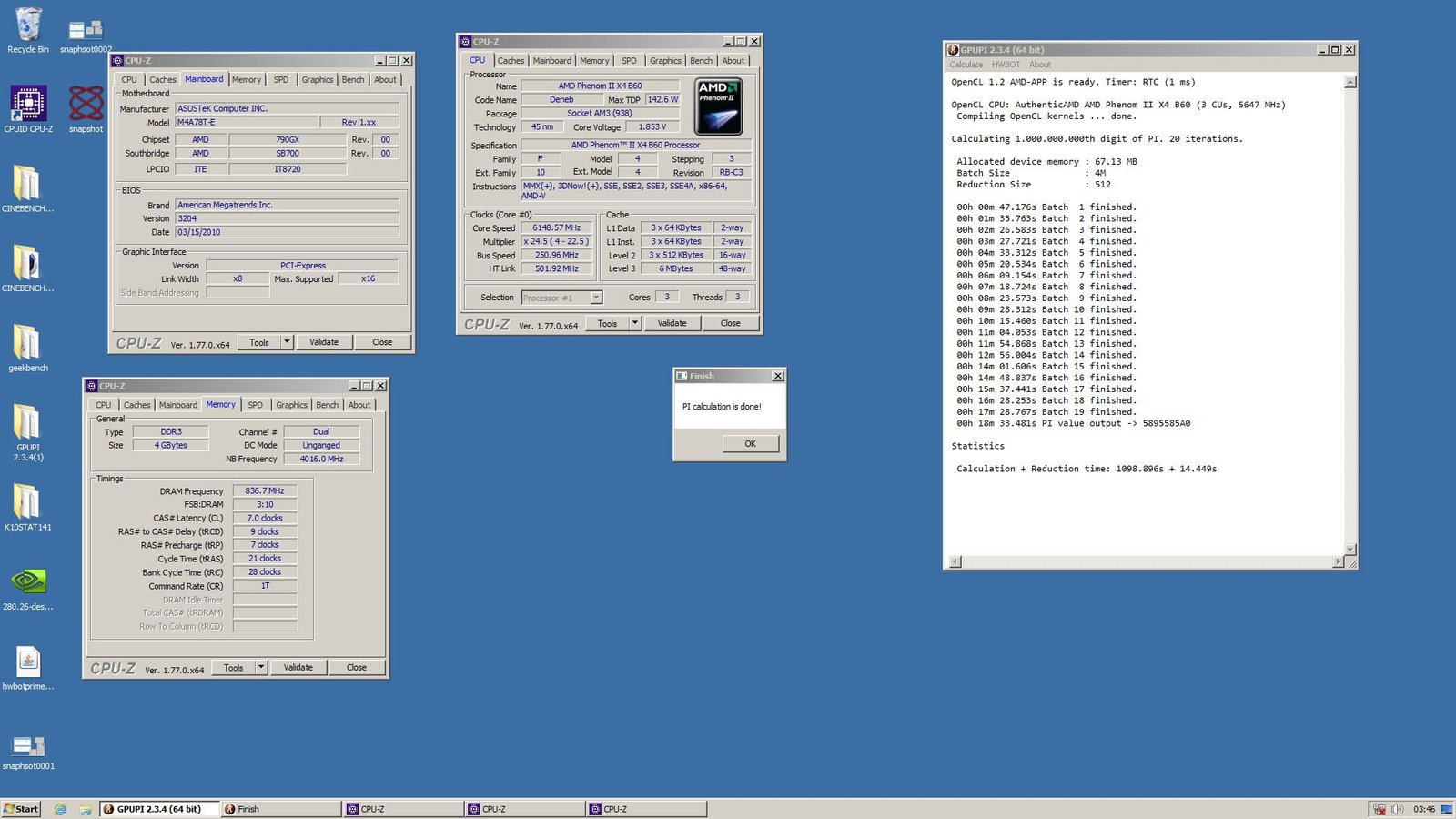The image size is (1456, 819).
Task: Open Tools dropdown arrow in Mainboard CPU-Z window
Action: (287, 342)
